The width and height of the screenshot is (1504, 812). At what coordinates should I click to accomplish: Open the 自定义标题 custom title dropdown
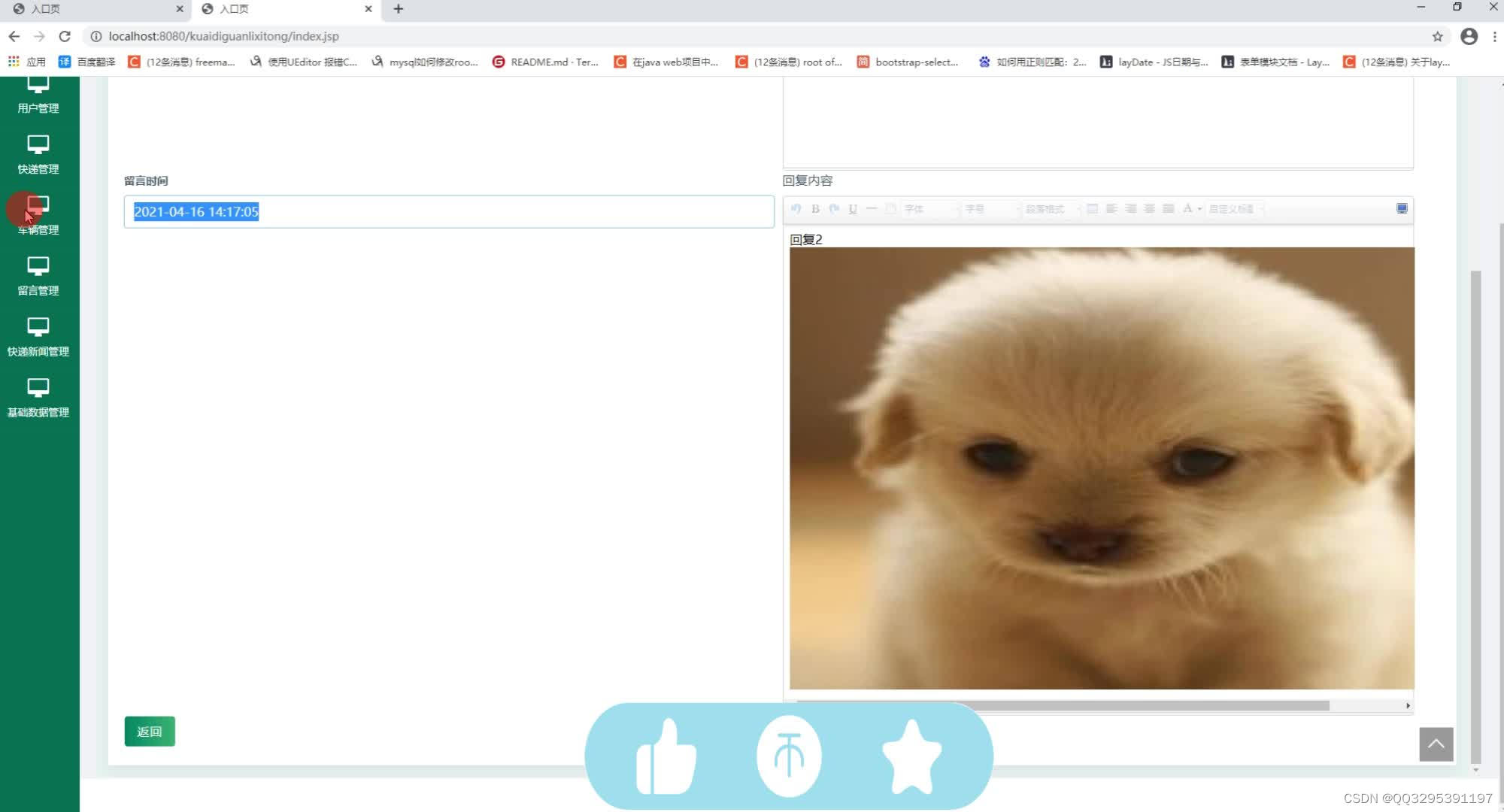1236,209
